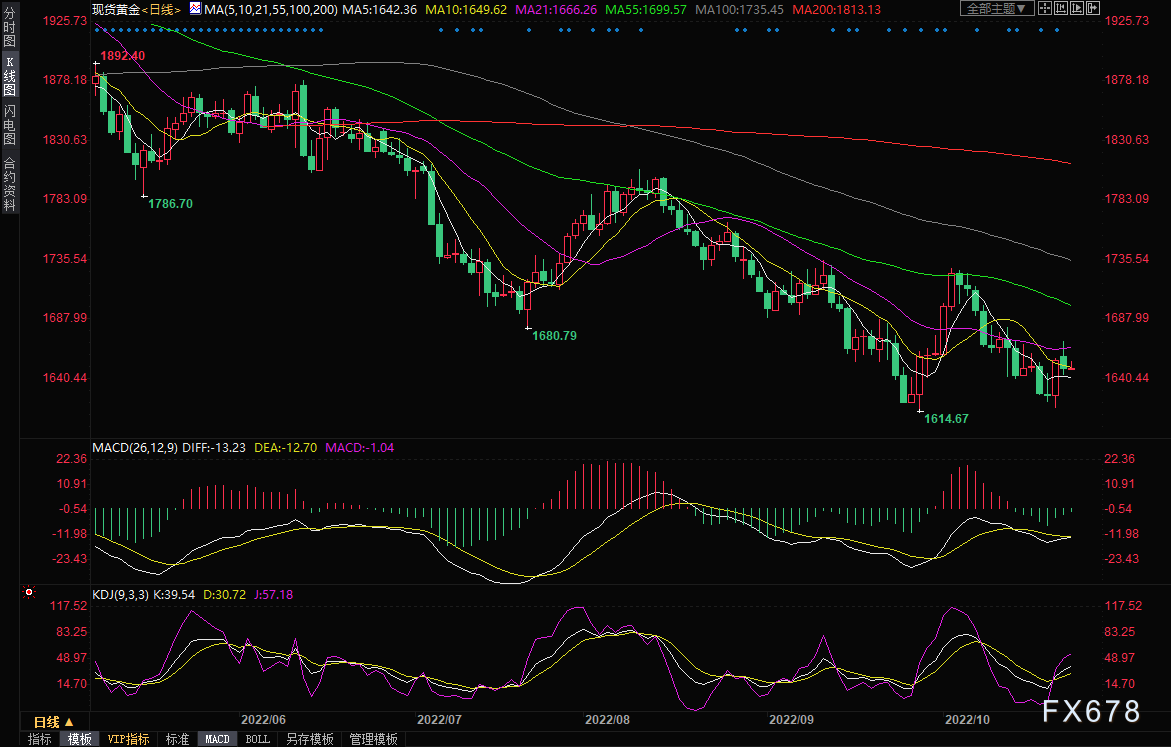Toggle the BOLL template

tap(257, 739)
